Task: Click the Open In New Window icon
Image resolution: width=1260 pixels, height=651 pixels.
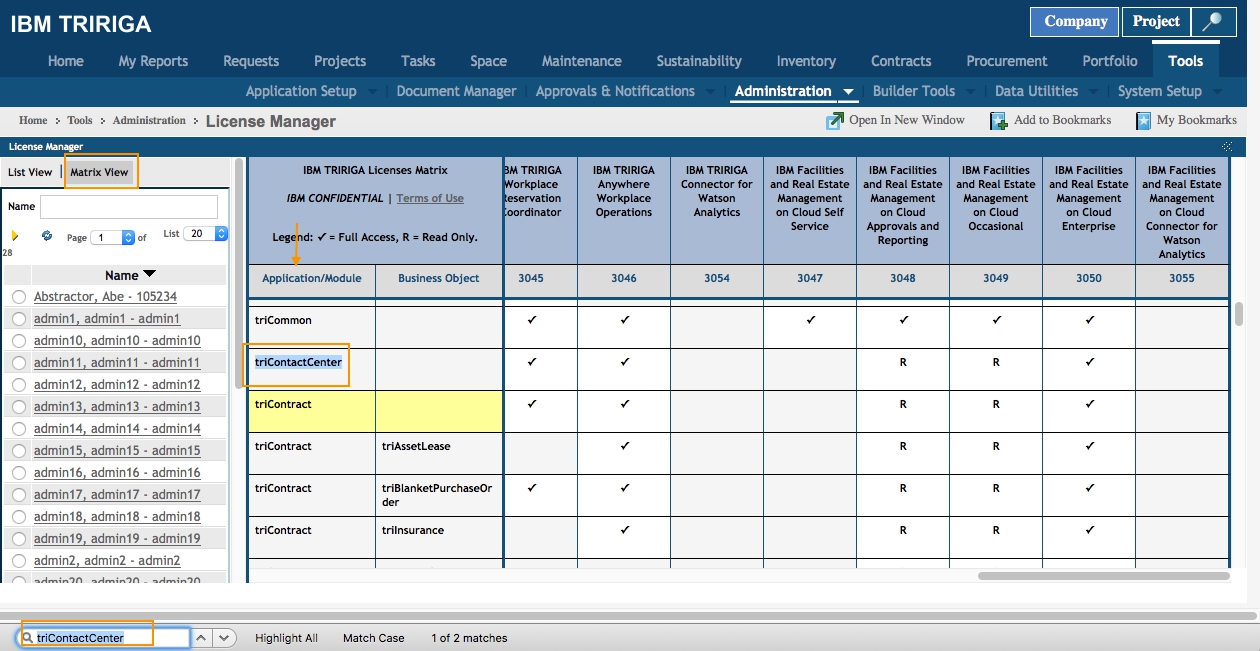Action: tap(835, 121)
